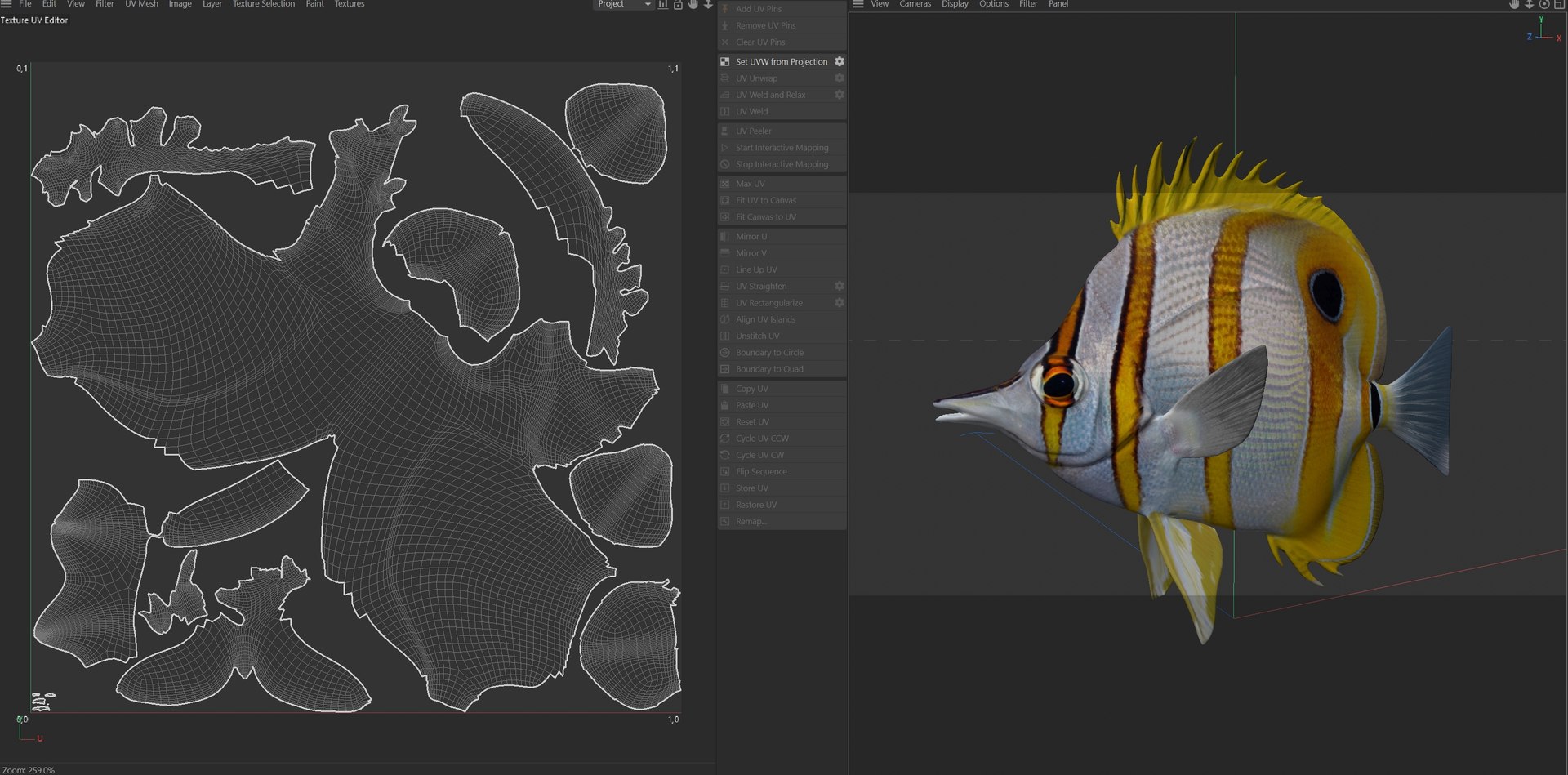Select the hand pan icon in UV editor header
This screenshot has width=1568, height=775.
693,4
